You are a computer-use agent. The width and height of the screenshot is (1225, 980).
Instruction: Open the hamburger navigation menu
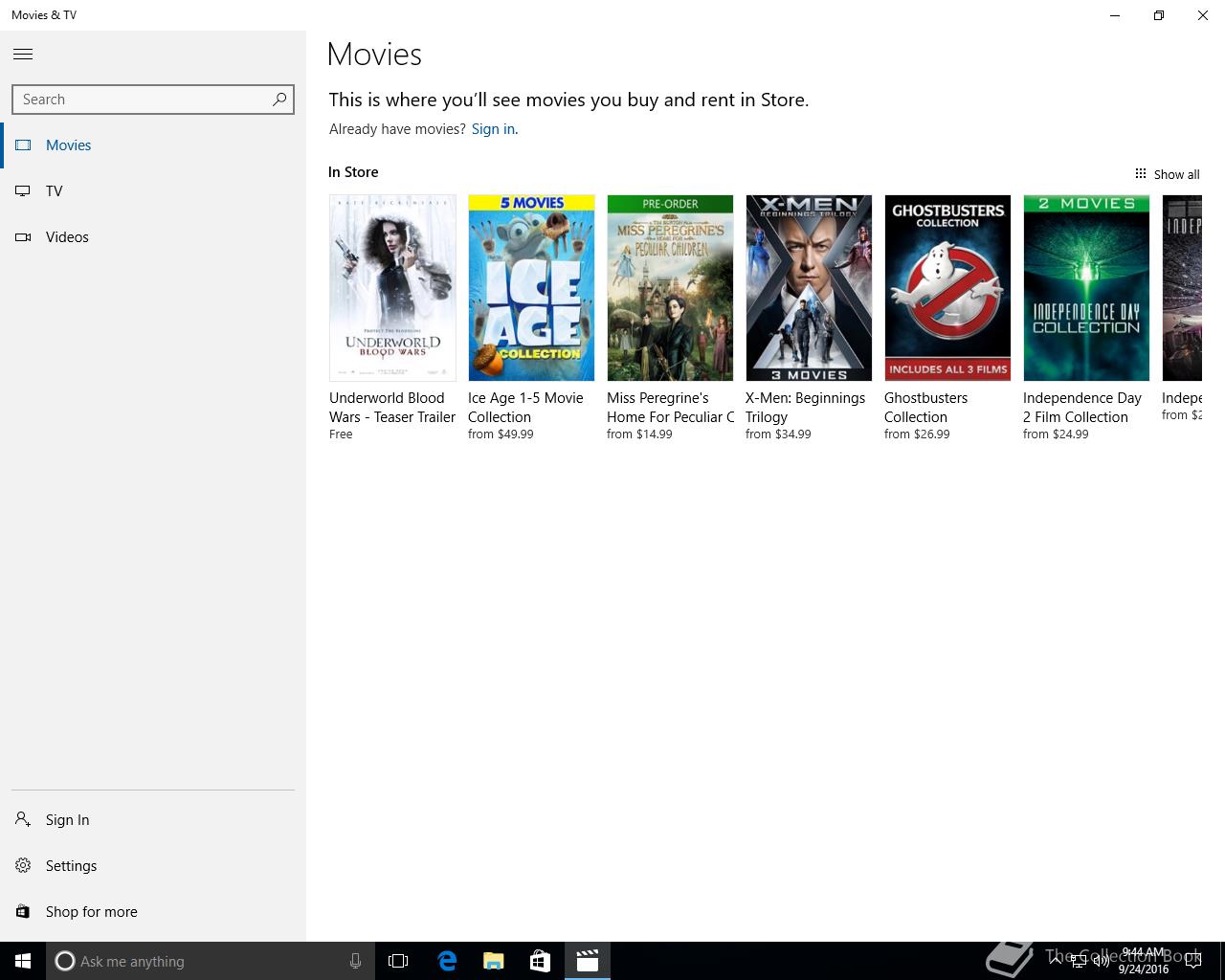pos(23,55)
